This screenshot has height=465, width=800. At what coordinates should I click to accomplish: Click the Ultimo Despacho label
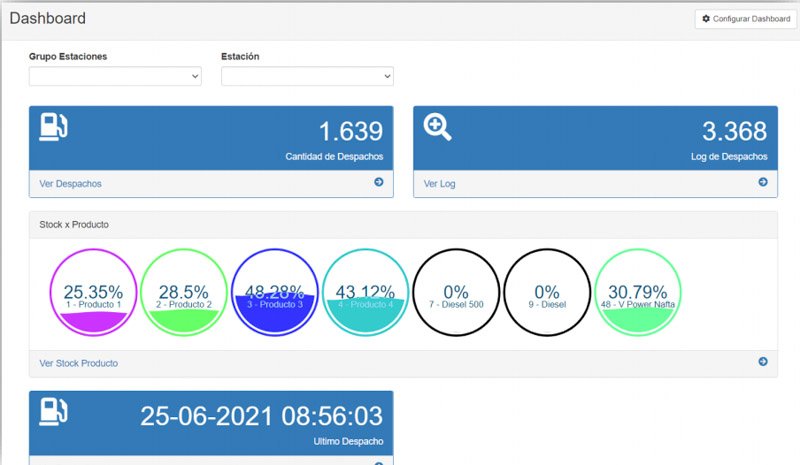(x=348, y=442)
